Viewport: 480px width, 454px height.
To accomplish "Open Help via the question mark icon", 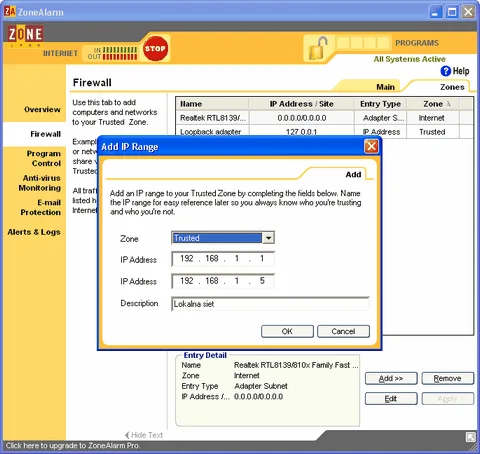I will pyautogui.click(x=446, y=71).
